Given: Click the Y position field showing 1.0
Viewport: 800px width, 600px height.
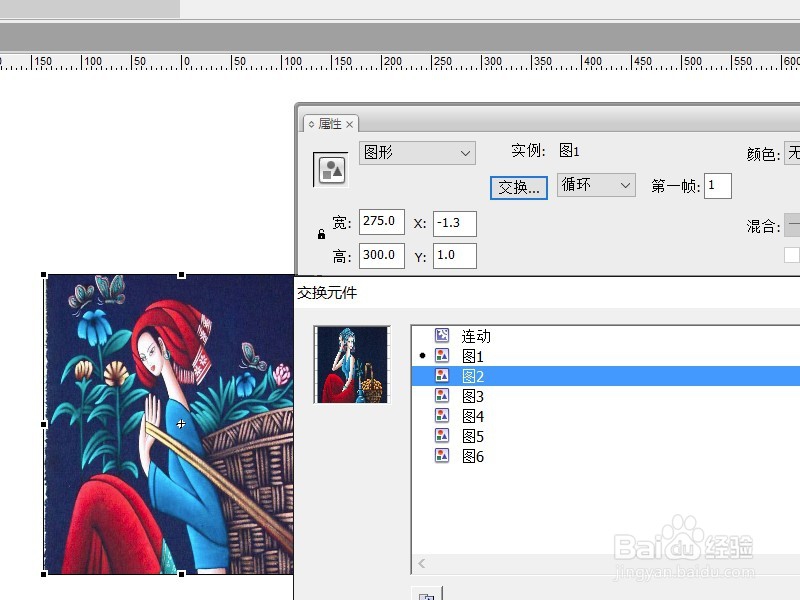Looking at the screenshot, I should 455,256.
